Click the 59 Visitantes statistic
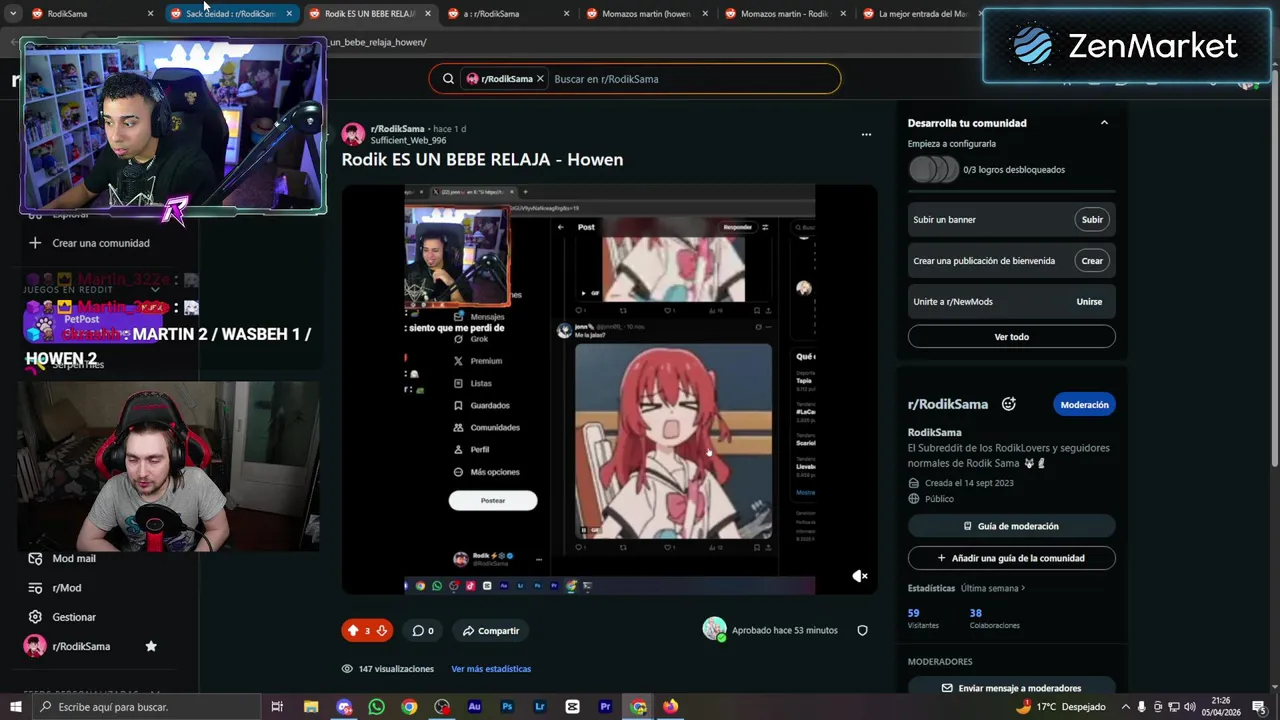Screen dimensions: 1280x720 [922, 618]
